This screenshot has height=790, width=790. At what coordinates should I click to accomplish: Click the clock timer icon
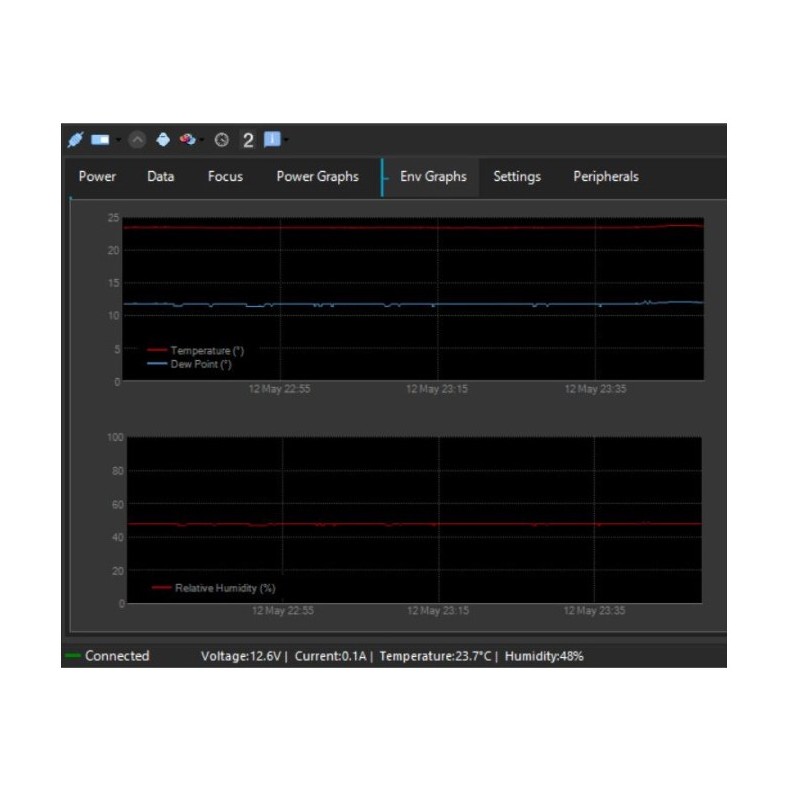coord(221,140)
